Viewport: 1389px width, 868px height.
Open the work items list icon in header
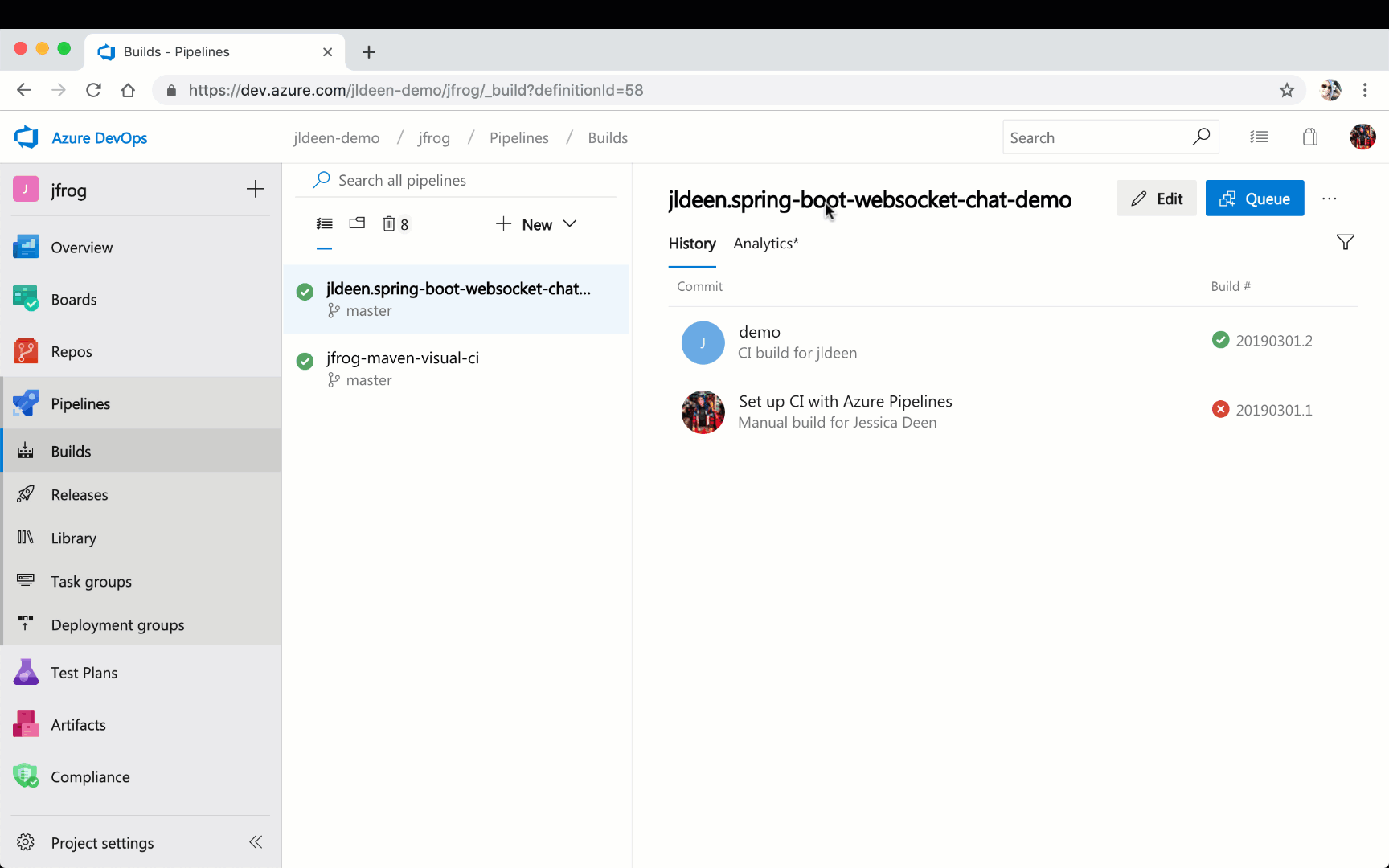click(x=1259, y=137)
